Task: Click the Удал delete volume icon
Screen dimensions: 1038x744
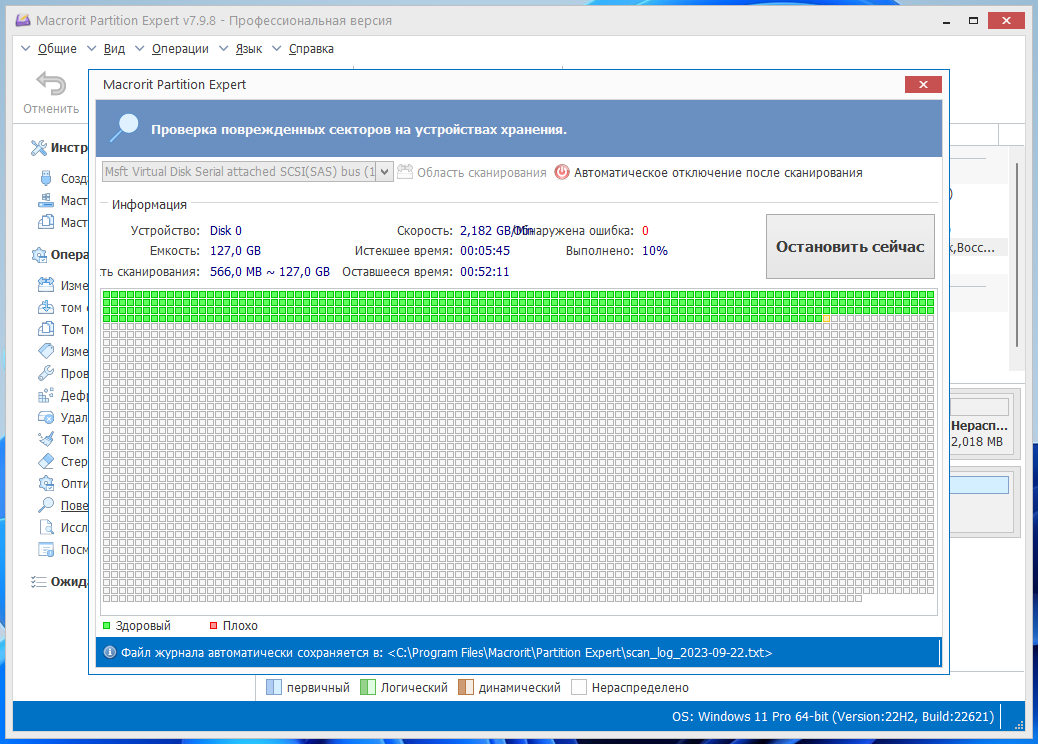Action: [46, 417]
